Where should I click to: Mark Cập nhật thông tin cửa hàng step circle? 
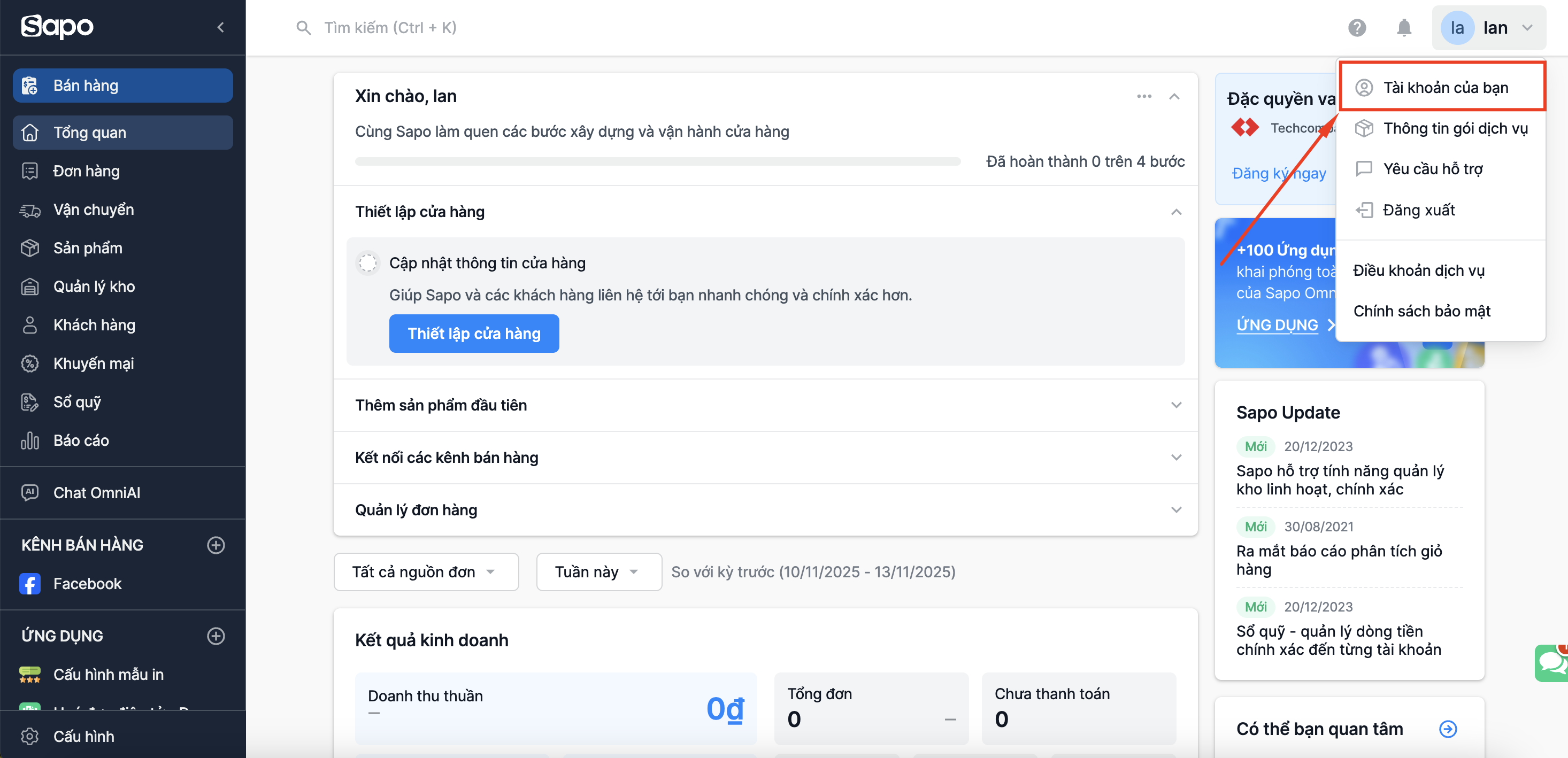[367, 263]
